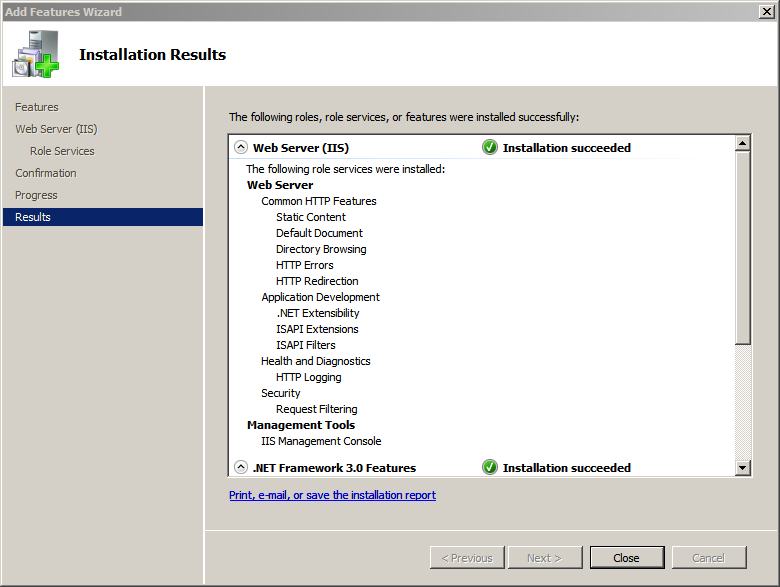The height and width of the screenshot is (587, 780).
Task: Select the Web Server (IIS) step
Action: 56,129
